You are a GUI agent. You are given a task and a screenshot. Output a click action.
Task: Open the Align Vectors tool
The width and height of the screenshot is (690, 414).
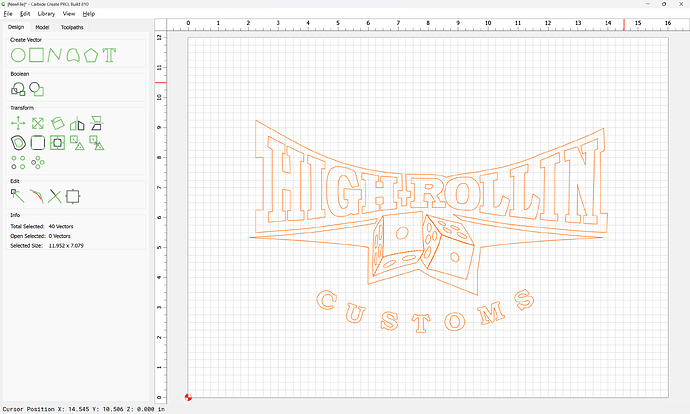(x=57, y=143)
